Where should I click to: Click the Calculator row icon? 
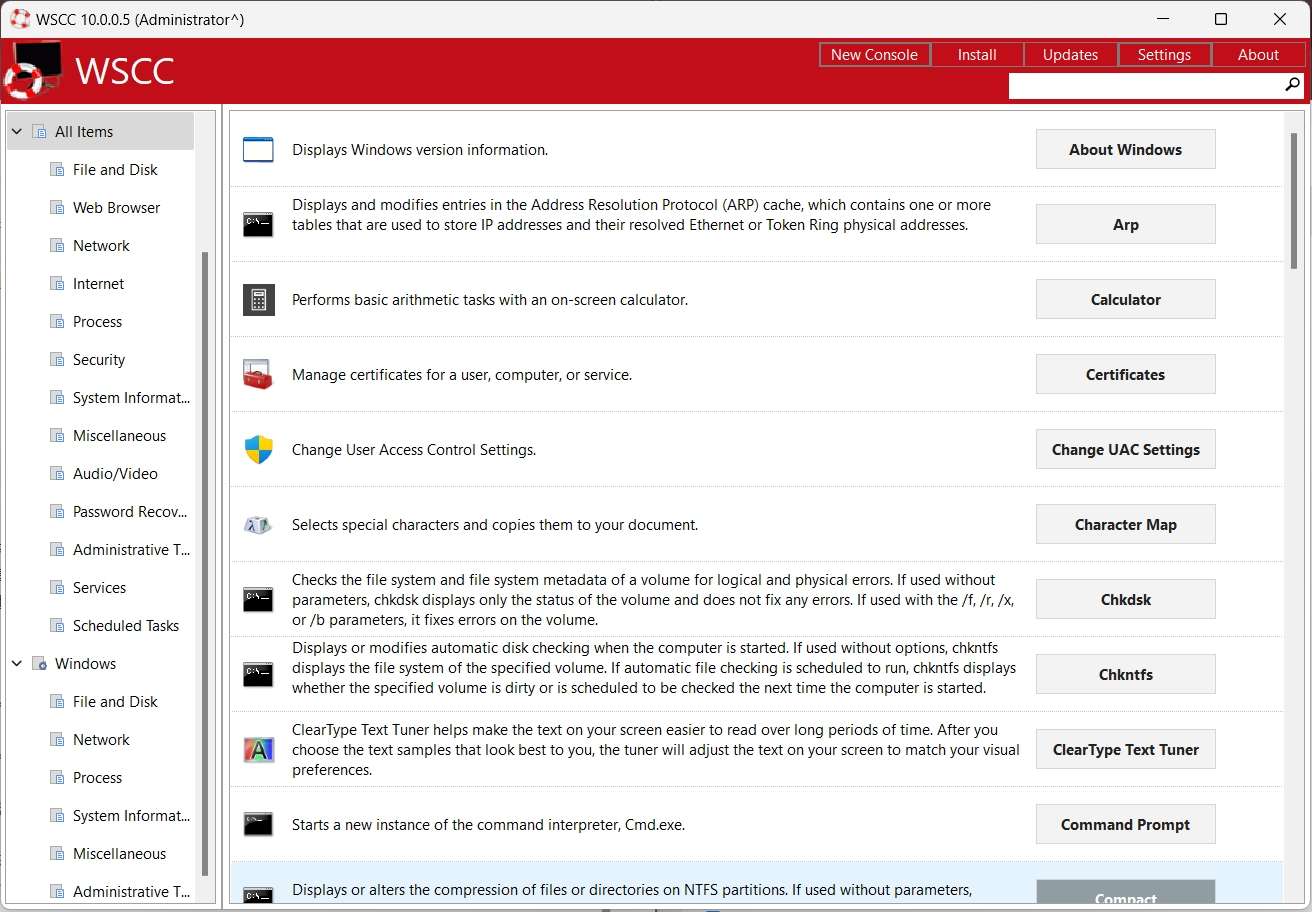point(258,300)
